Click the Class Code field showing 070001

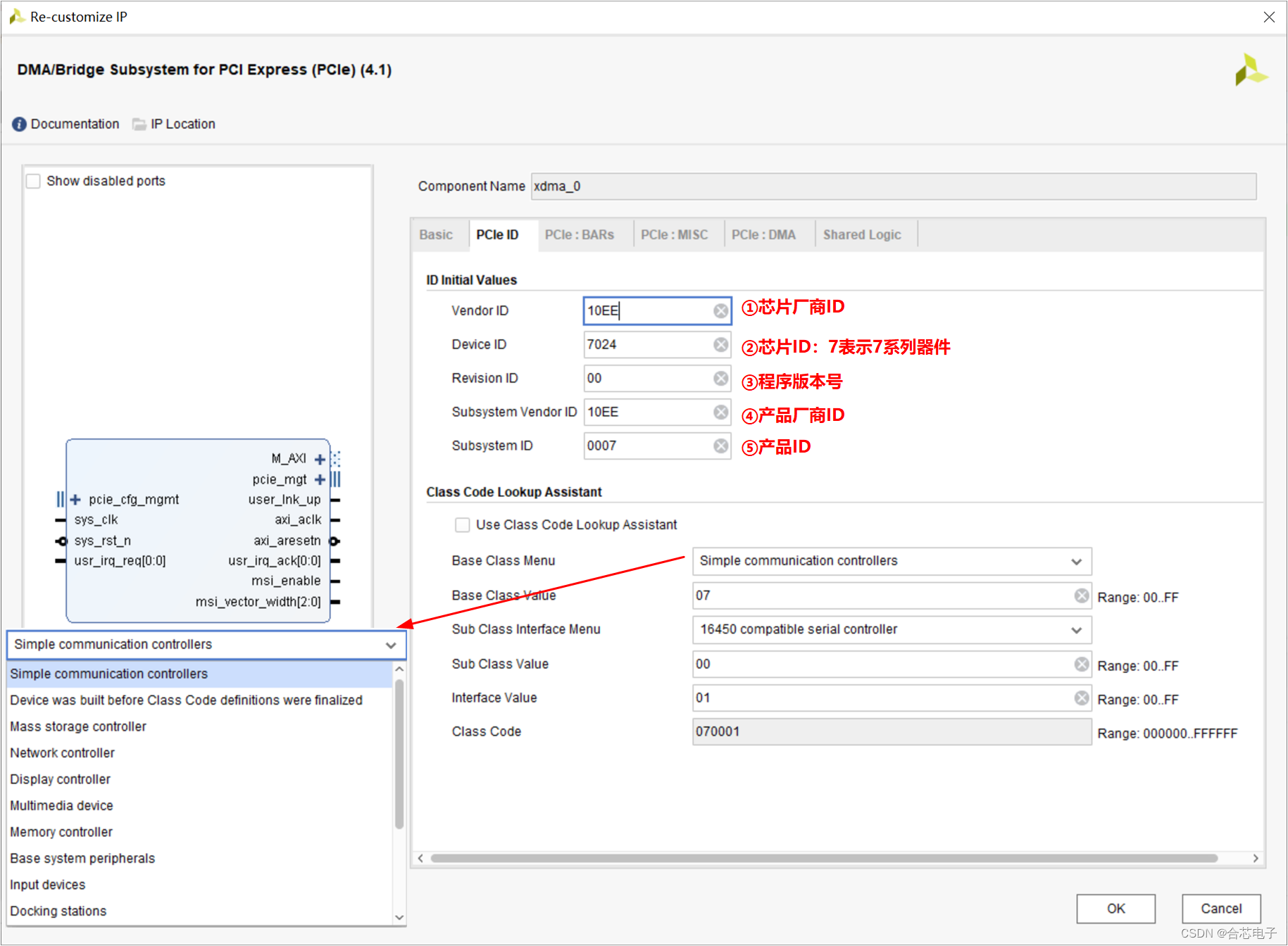click(x=892, y=732)
